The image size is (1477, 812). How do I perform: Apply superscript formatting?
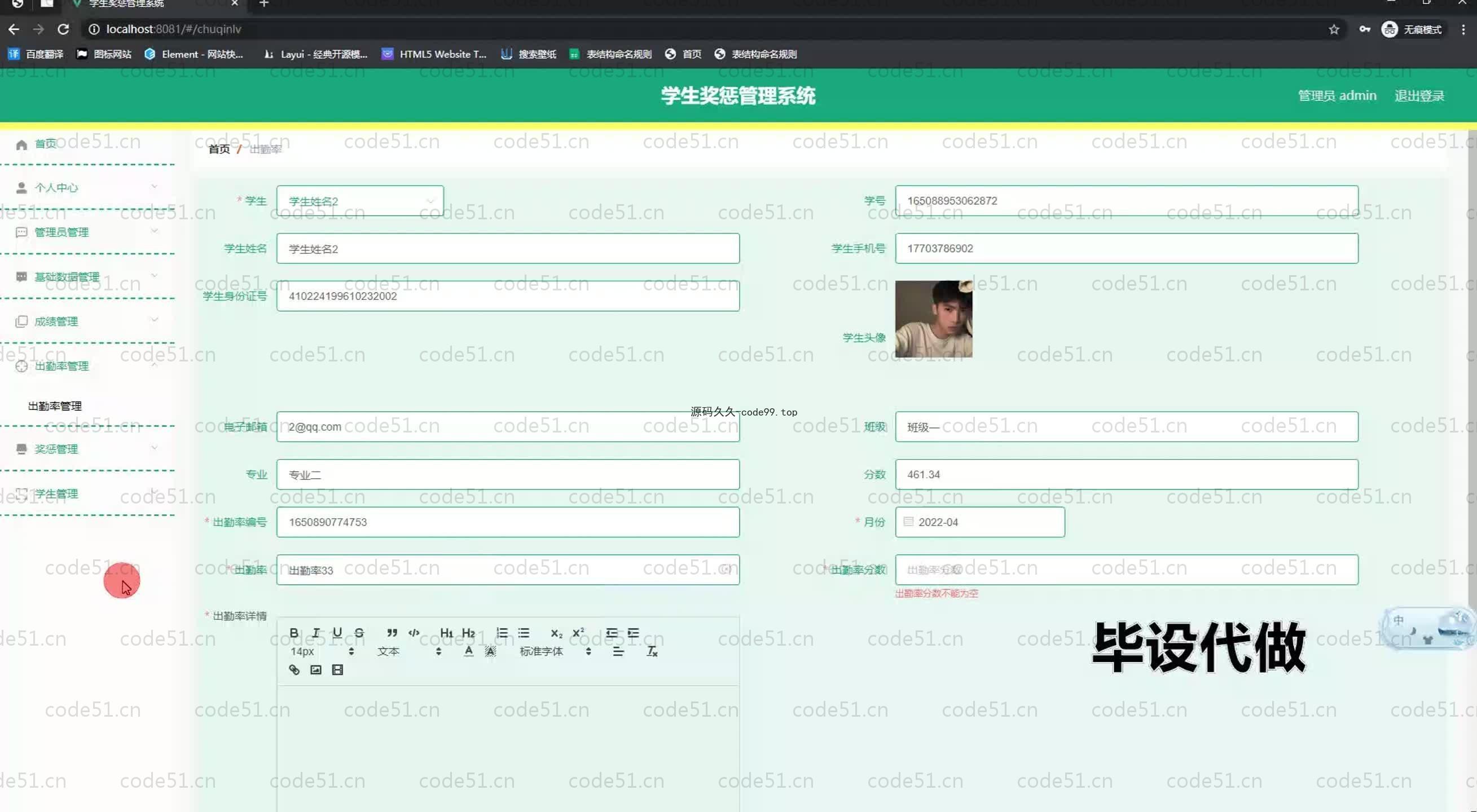[578, 633]
